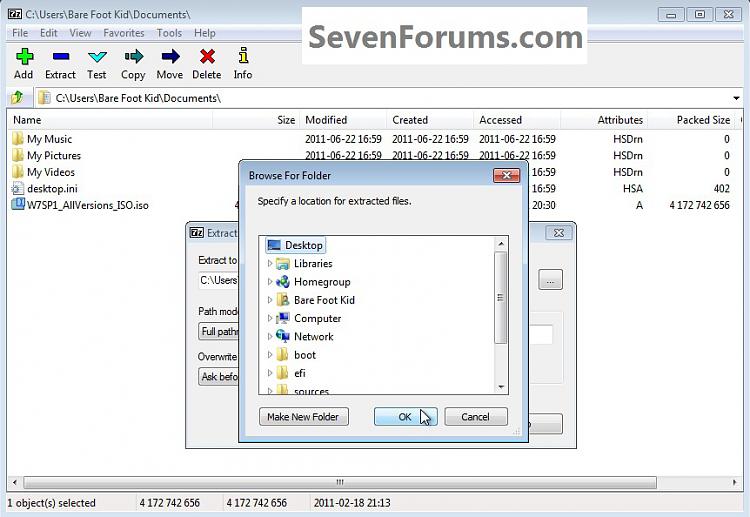Click the Delete toolbar icon
Viewport: 750px width, 517px height.
(207, 57)
